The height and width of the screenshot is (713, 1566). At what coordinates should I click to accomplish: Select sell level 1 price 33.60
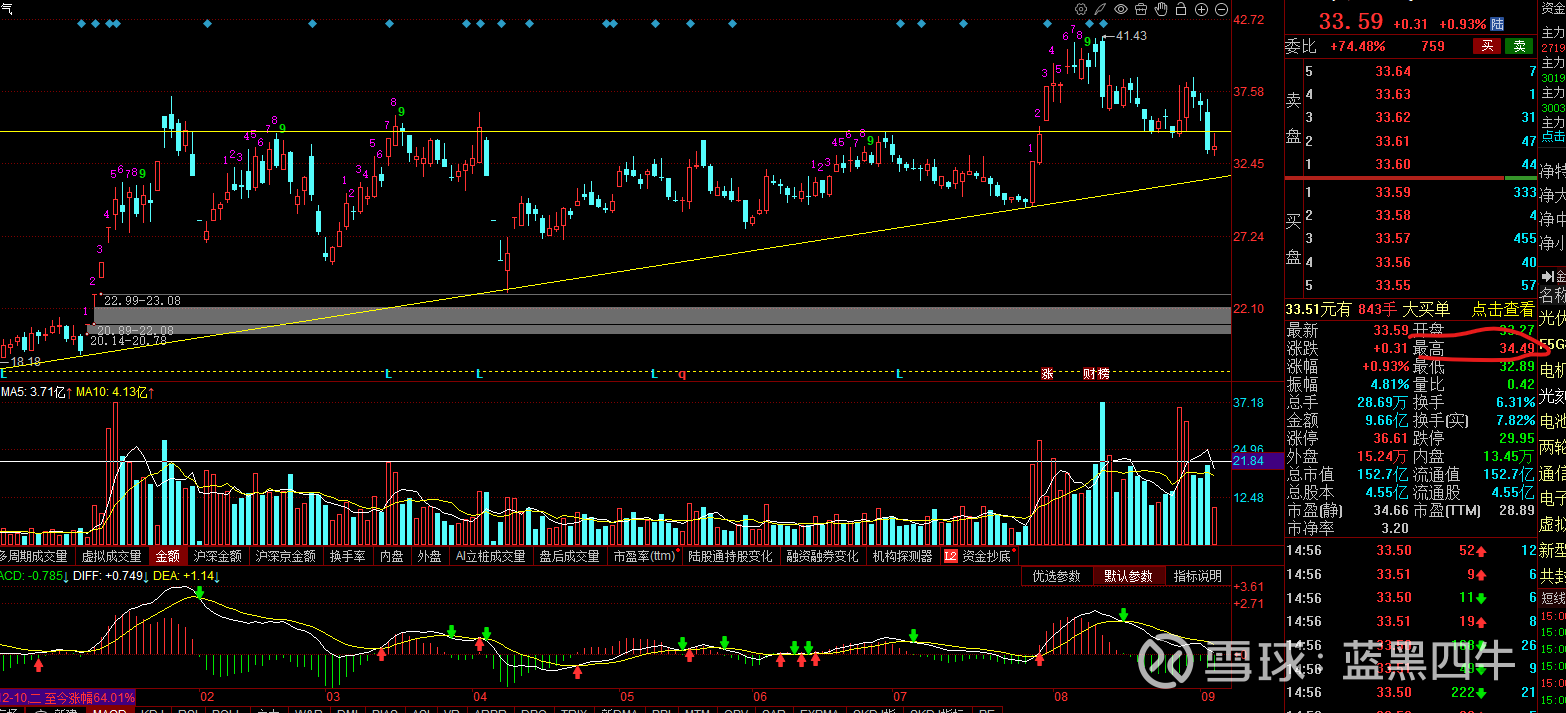[x=1393, y=164]
